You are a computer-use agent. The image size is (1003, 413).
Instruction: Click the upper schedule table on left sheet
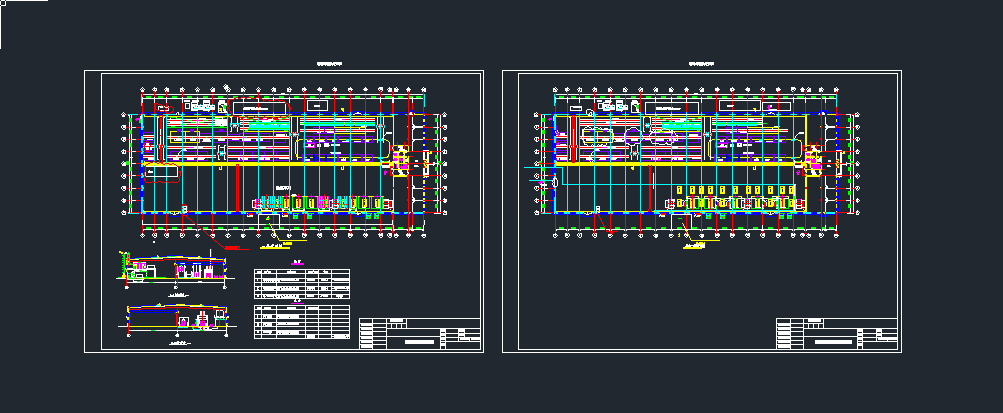pyautogui.click(x=302, y=284)
